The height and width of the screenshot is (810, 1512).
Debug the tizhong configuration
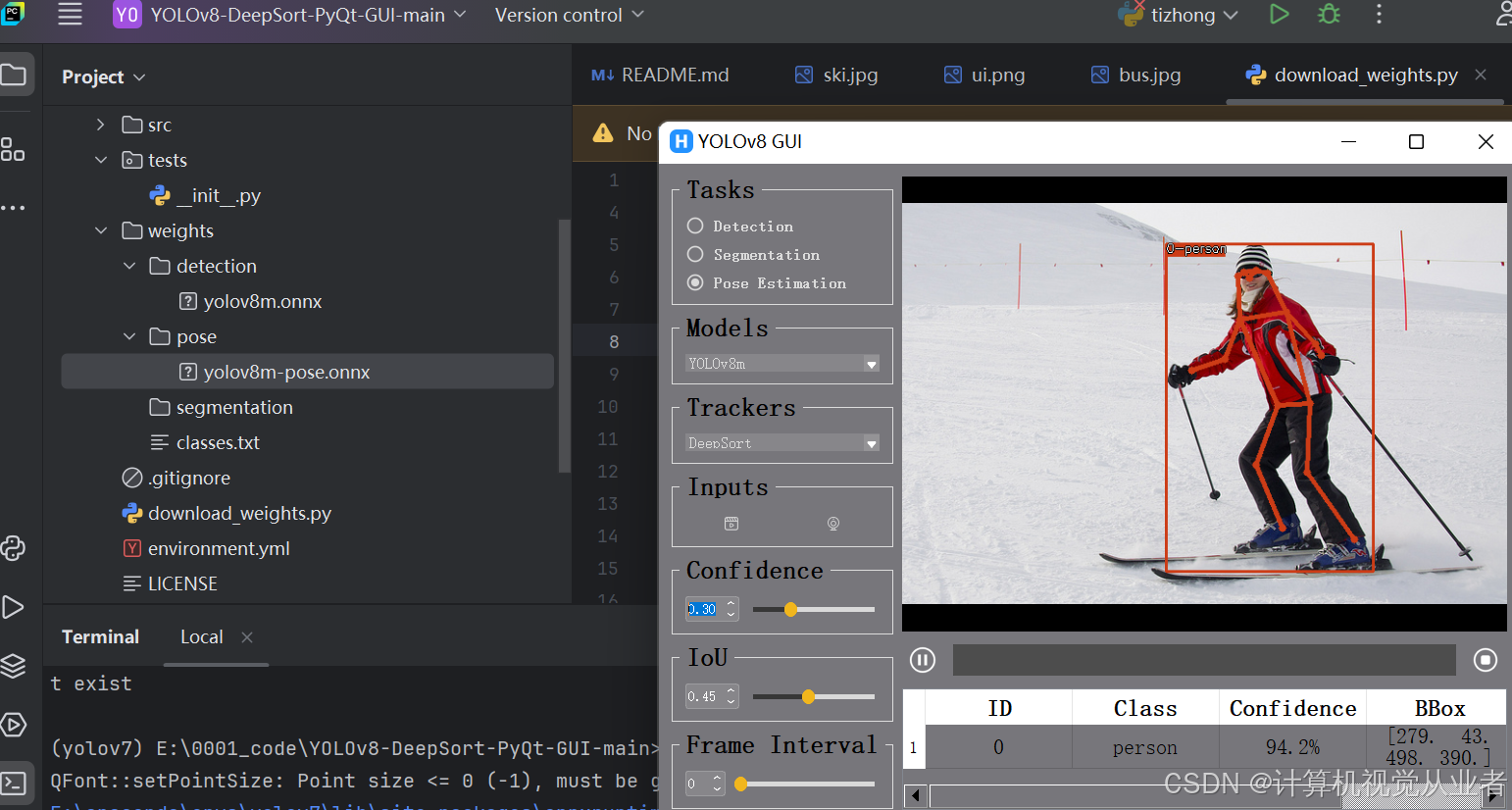pyautogui.click(x=1329, y=15)
